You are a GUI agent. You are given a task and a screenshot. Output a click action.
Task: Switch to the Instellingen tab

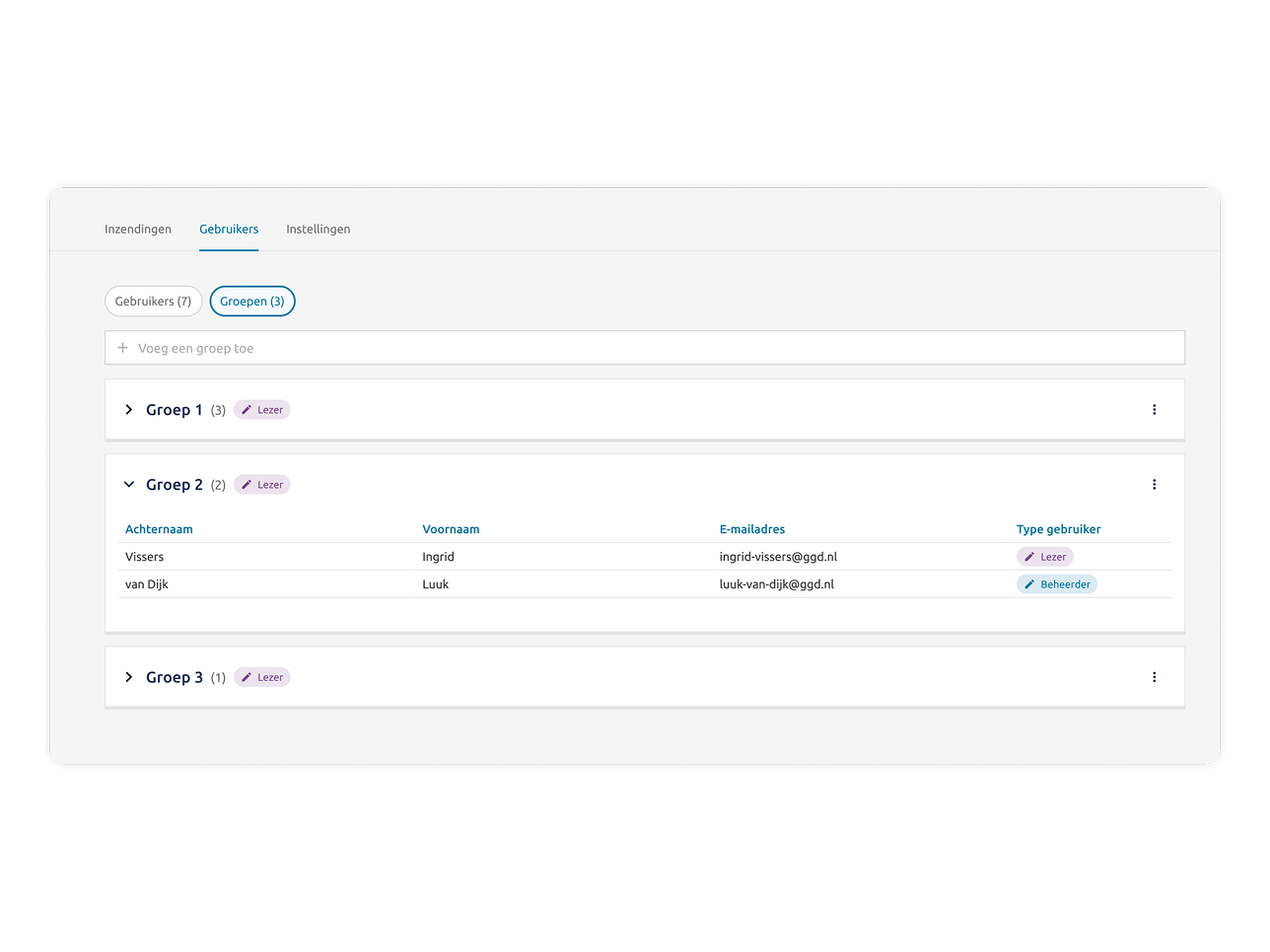point(318,229)
